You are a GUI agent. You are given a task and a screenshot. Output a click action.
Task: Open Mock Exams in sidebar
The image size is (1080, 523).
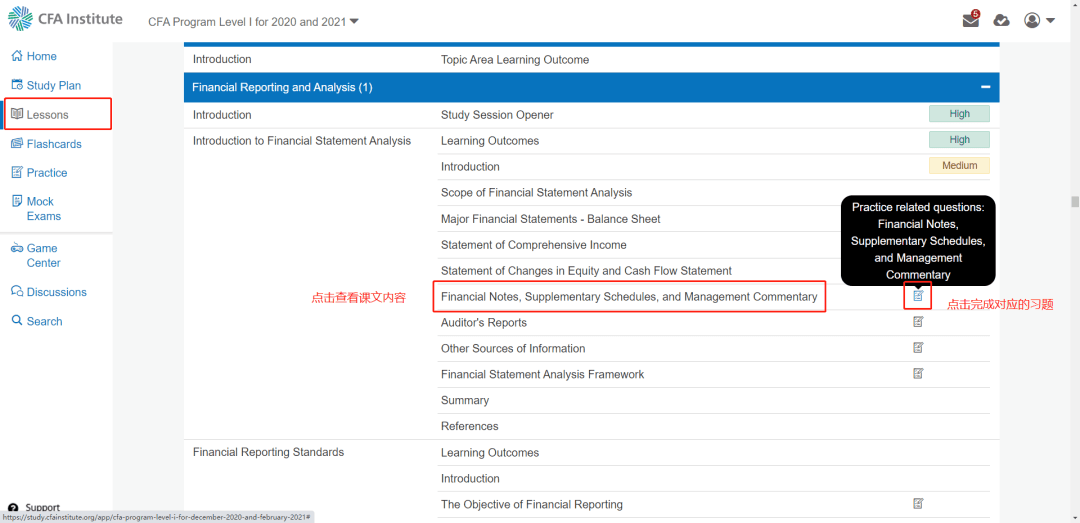[x=37, y=209]
